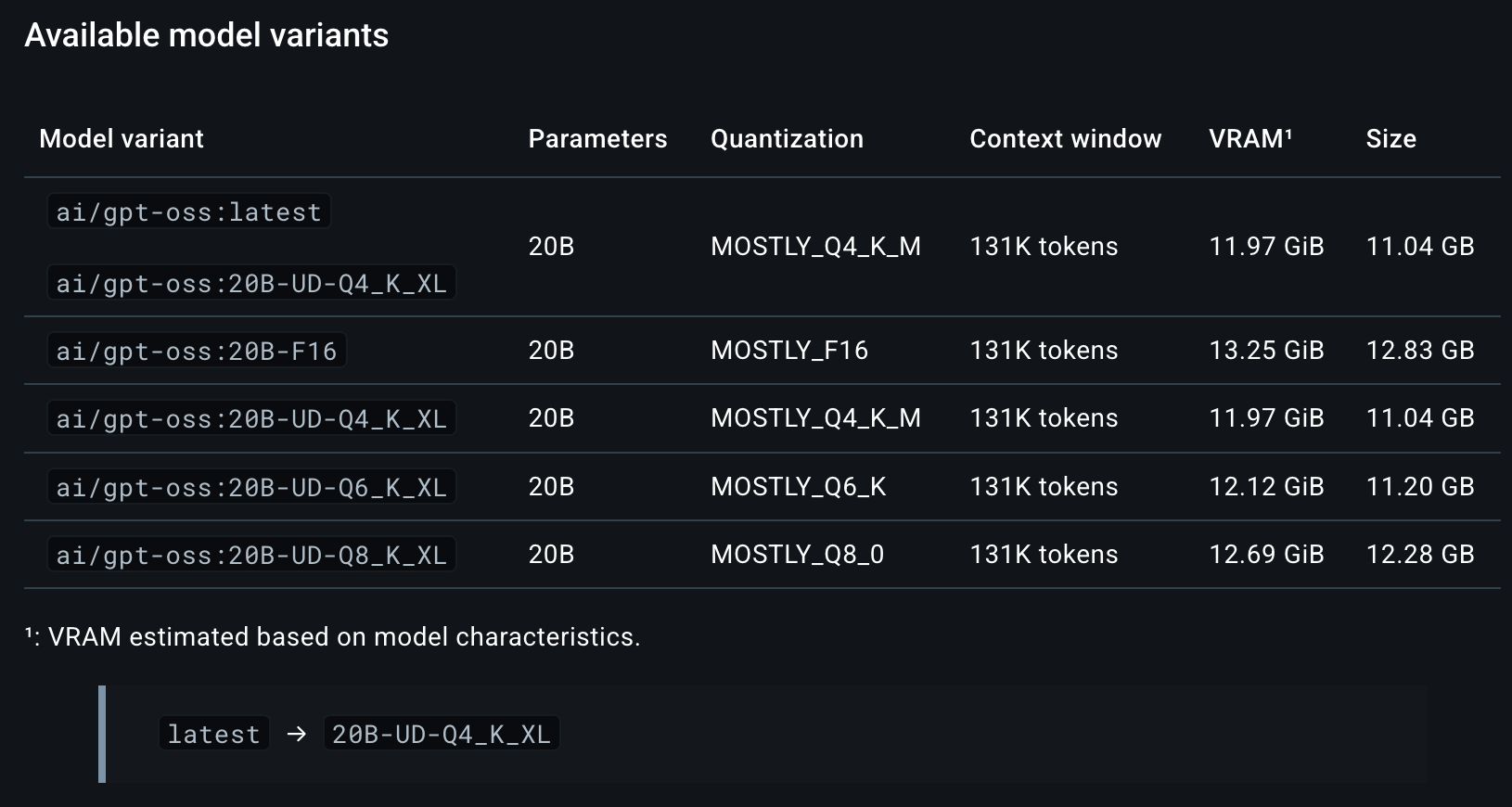The image size is (1512, 807).
Task: Click the VRAM column header
Action: pos(1246,139)
